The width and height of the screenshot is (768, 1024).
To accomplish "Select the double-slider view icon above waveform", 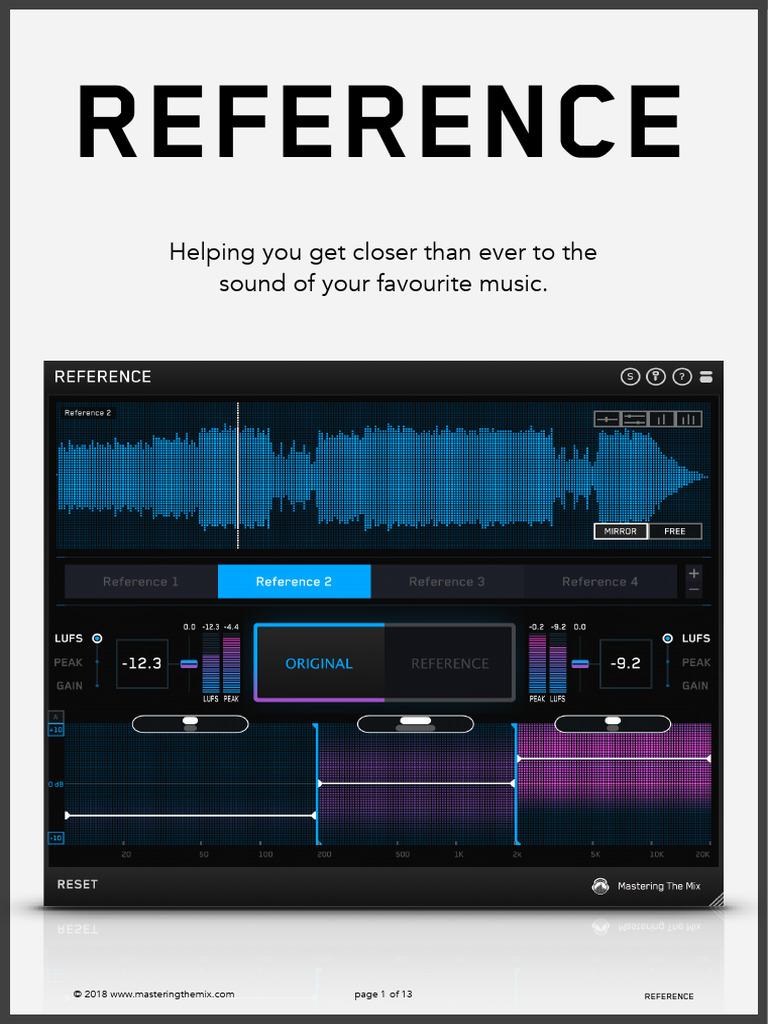I will (634, 419).
